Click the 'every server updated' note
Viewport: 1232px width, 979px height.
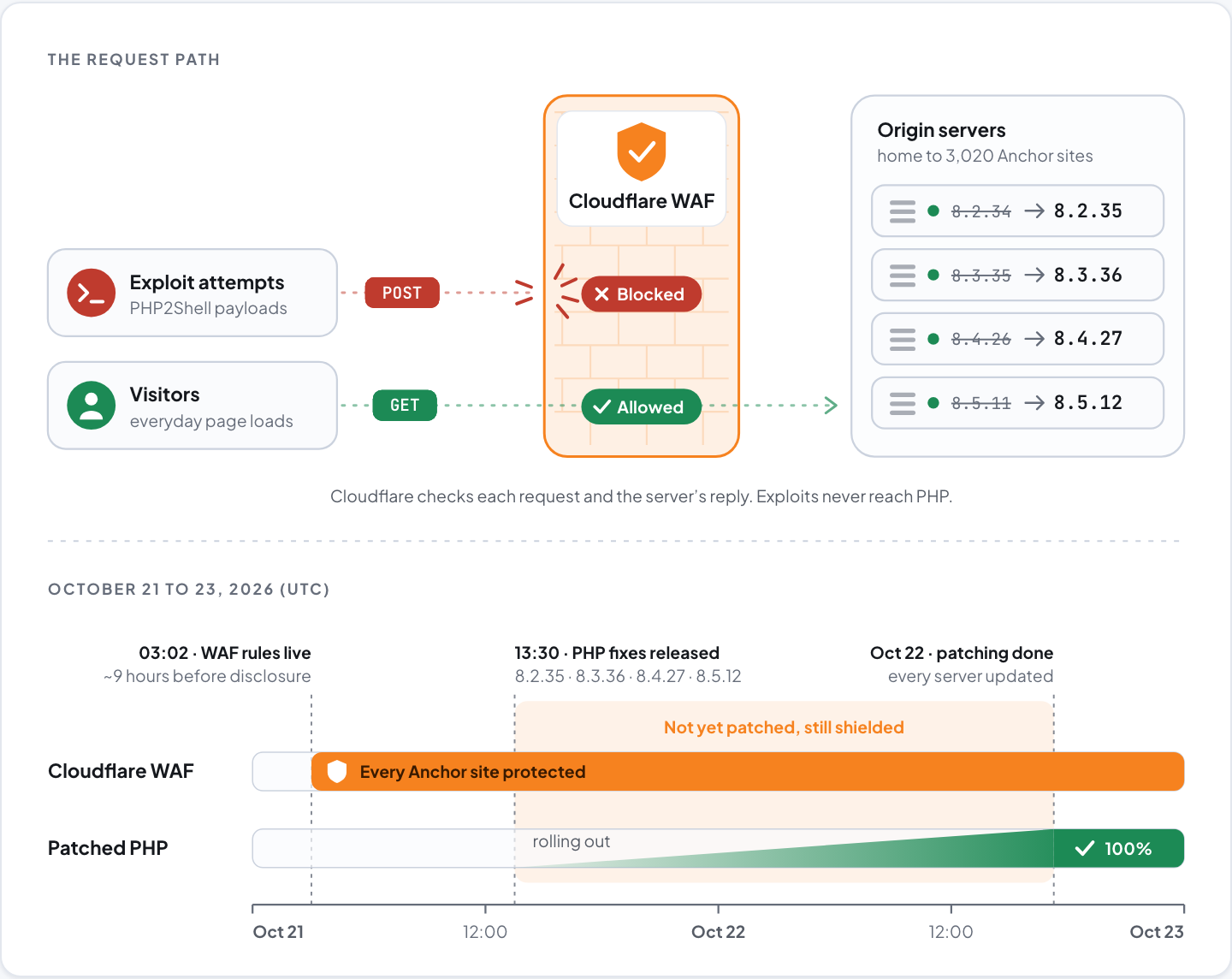(x=971, y=676)
